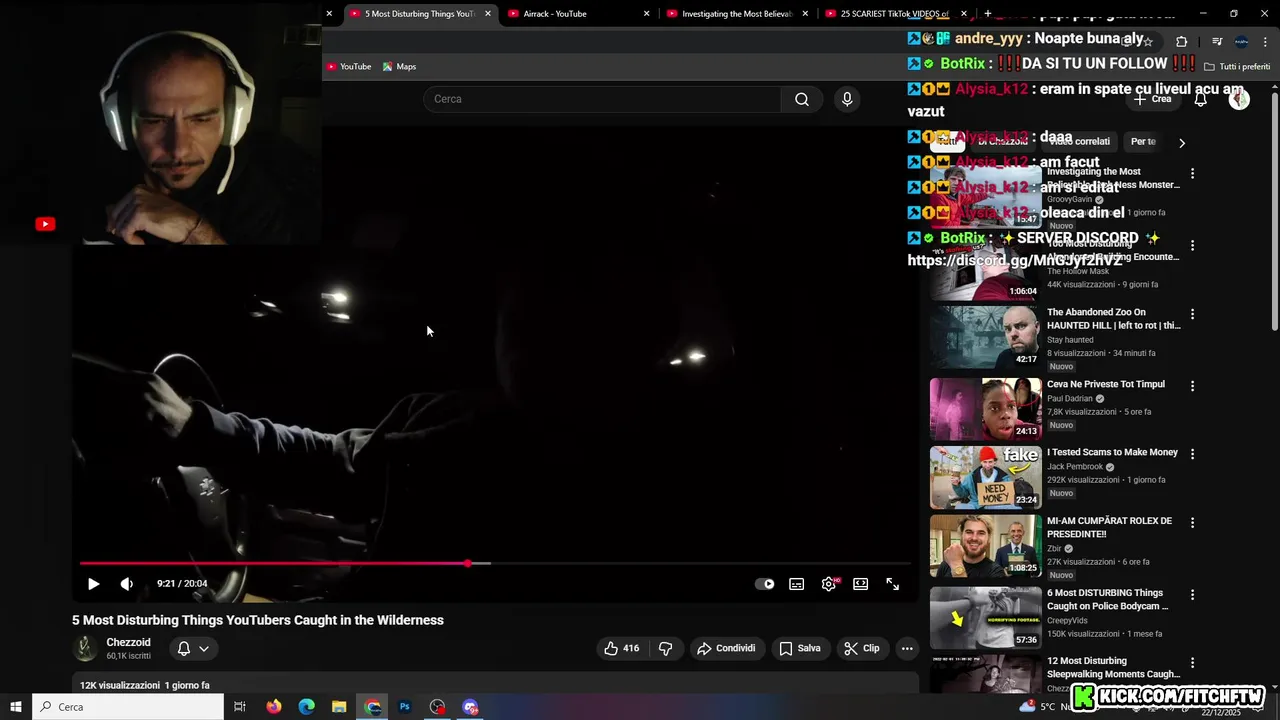Enter fullscreen mode for the video
The image size is (1280, 720).
click(x=893, y=584)
